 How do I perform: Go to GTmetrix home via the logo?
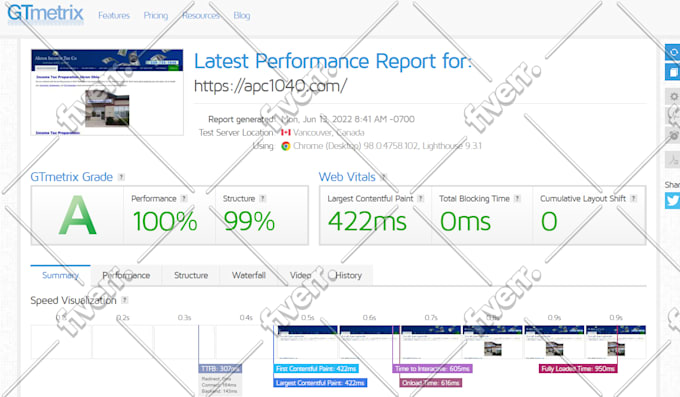pos(45,13)
